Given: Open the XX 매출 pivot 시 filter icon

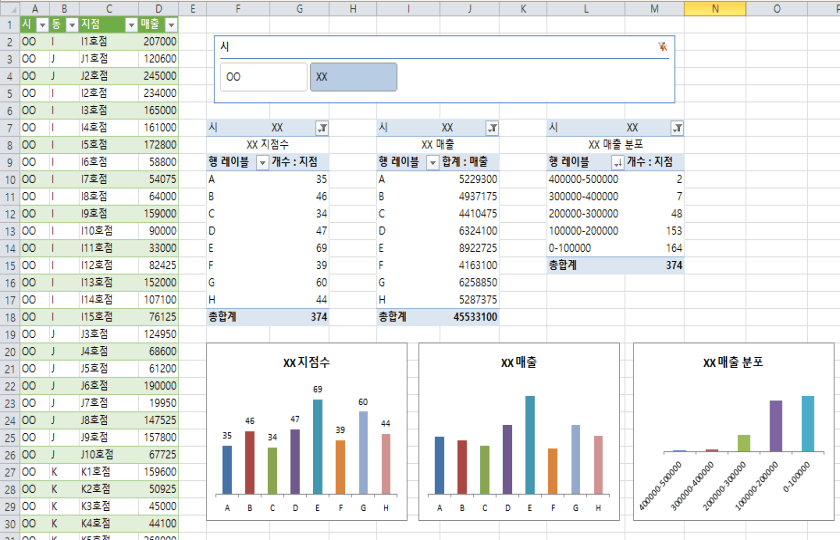Looking at the screenshot, I should [x=492, y=128].
